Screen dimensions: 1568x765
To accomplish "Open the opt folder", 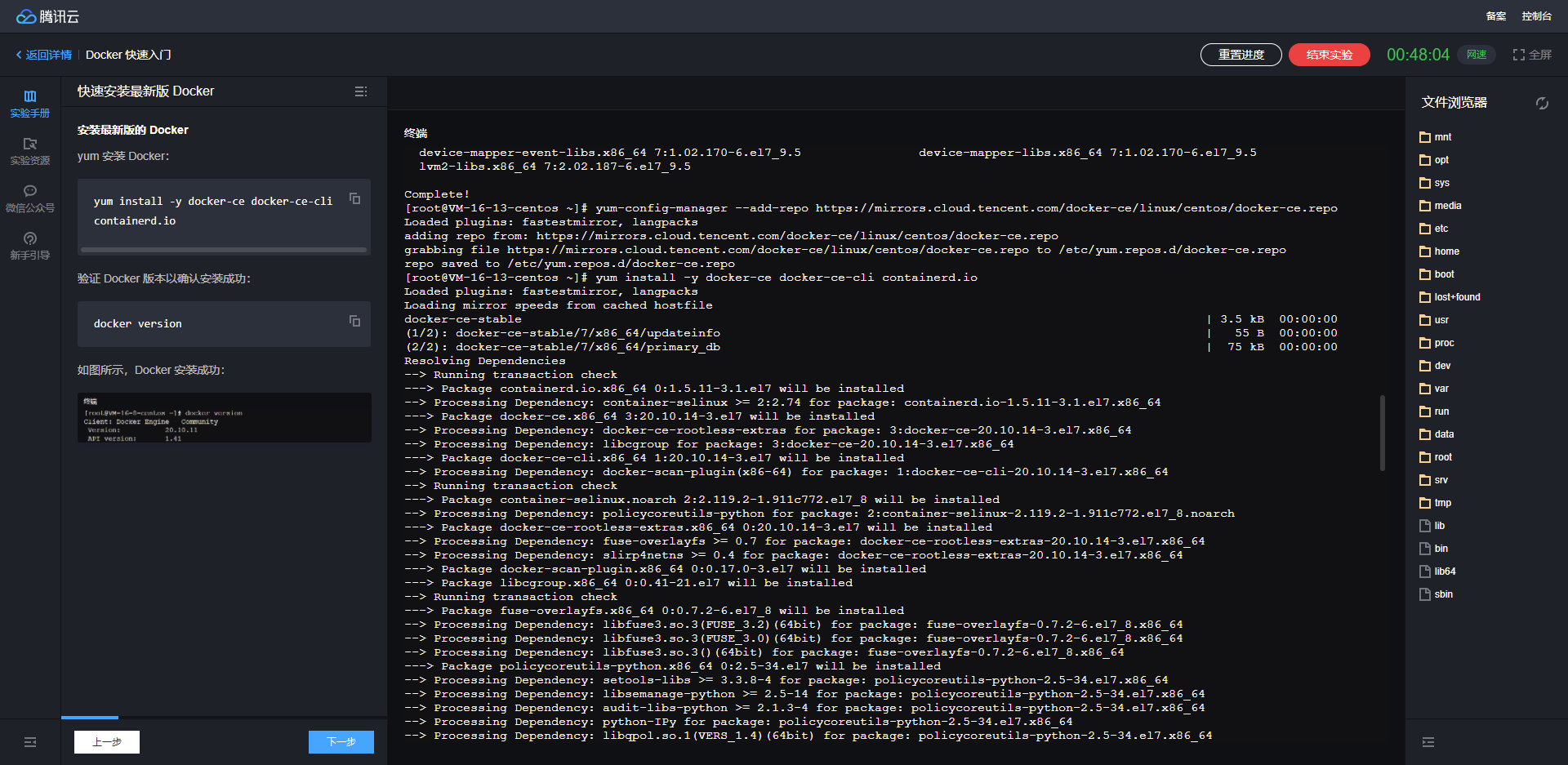I will pos(1434,160).
